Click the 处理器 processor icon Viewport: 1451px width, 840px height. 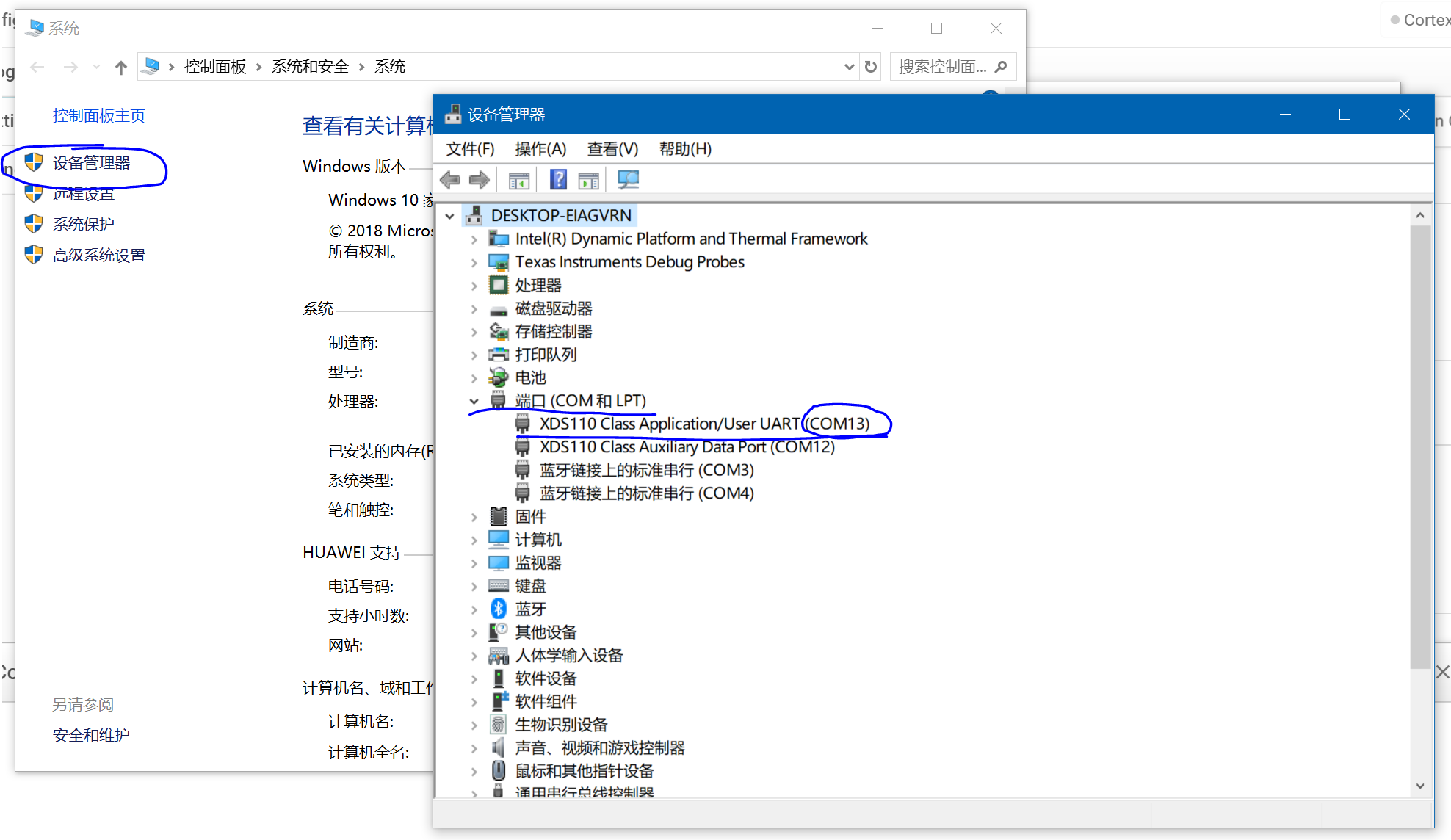pos(499,285)
